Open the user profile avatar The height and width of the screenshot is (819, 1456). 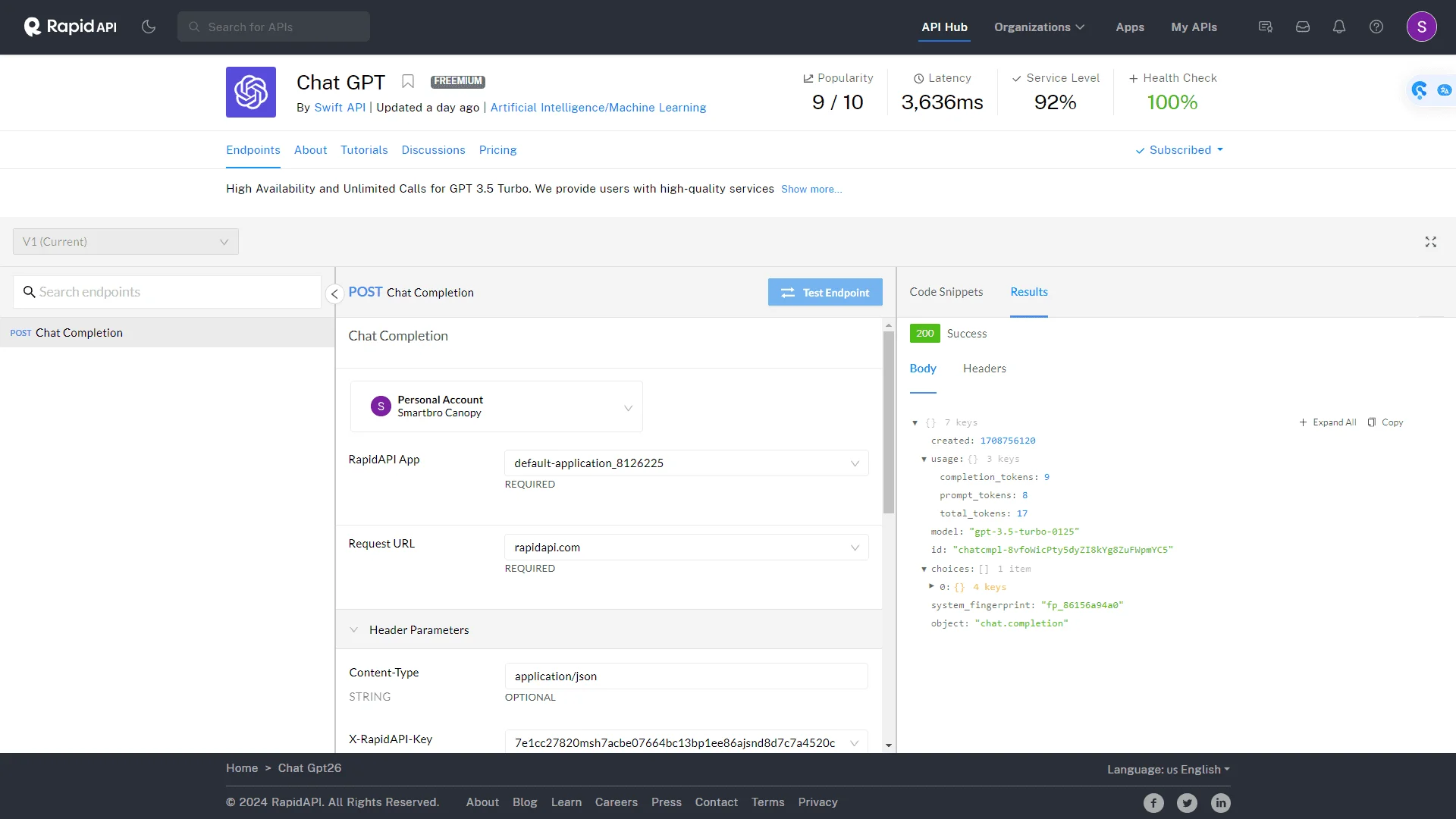click(1422, 27)
